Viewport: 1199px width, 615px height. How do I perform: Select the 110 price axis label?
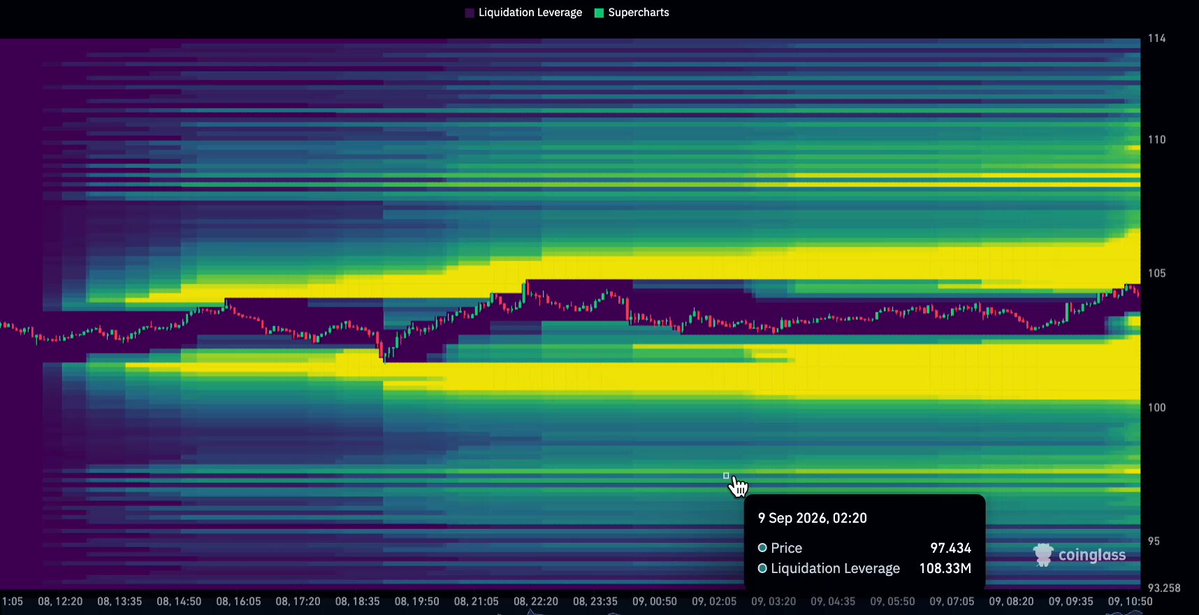[x=1156, y=139]
